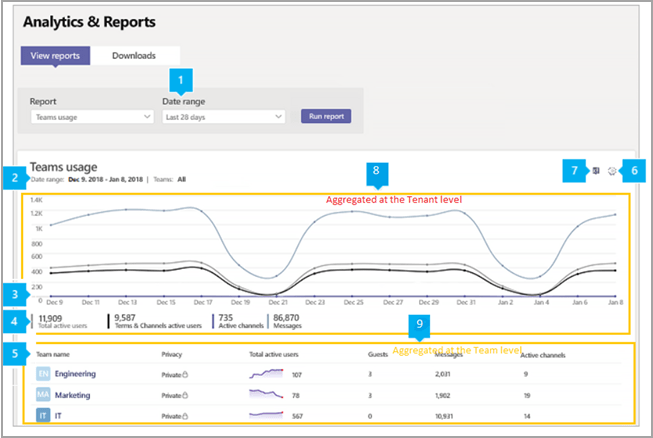Switch to the View reports tab
The height and width of the screenshot is (438, 653).
(55, 55)
